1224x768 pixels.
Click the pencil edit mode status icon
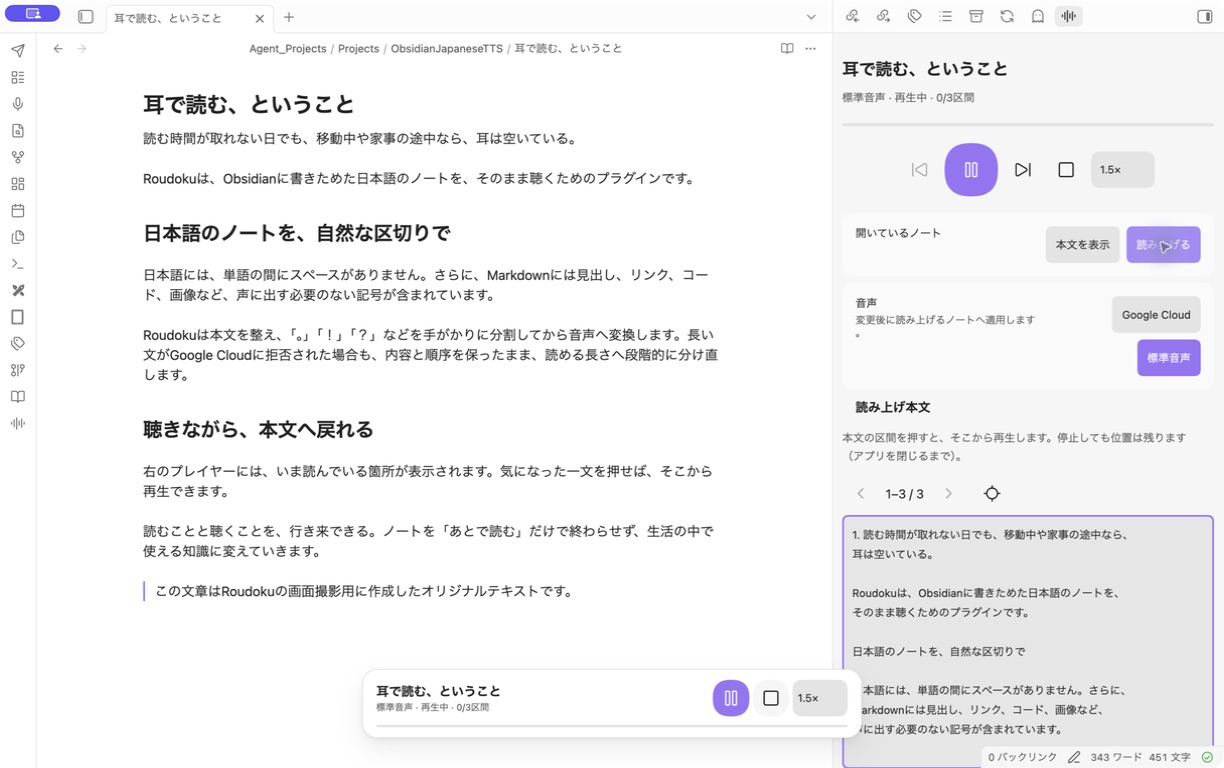[1074, 758]
